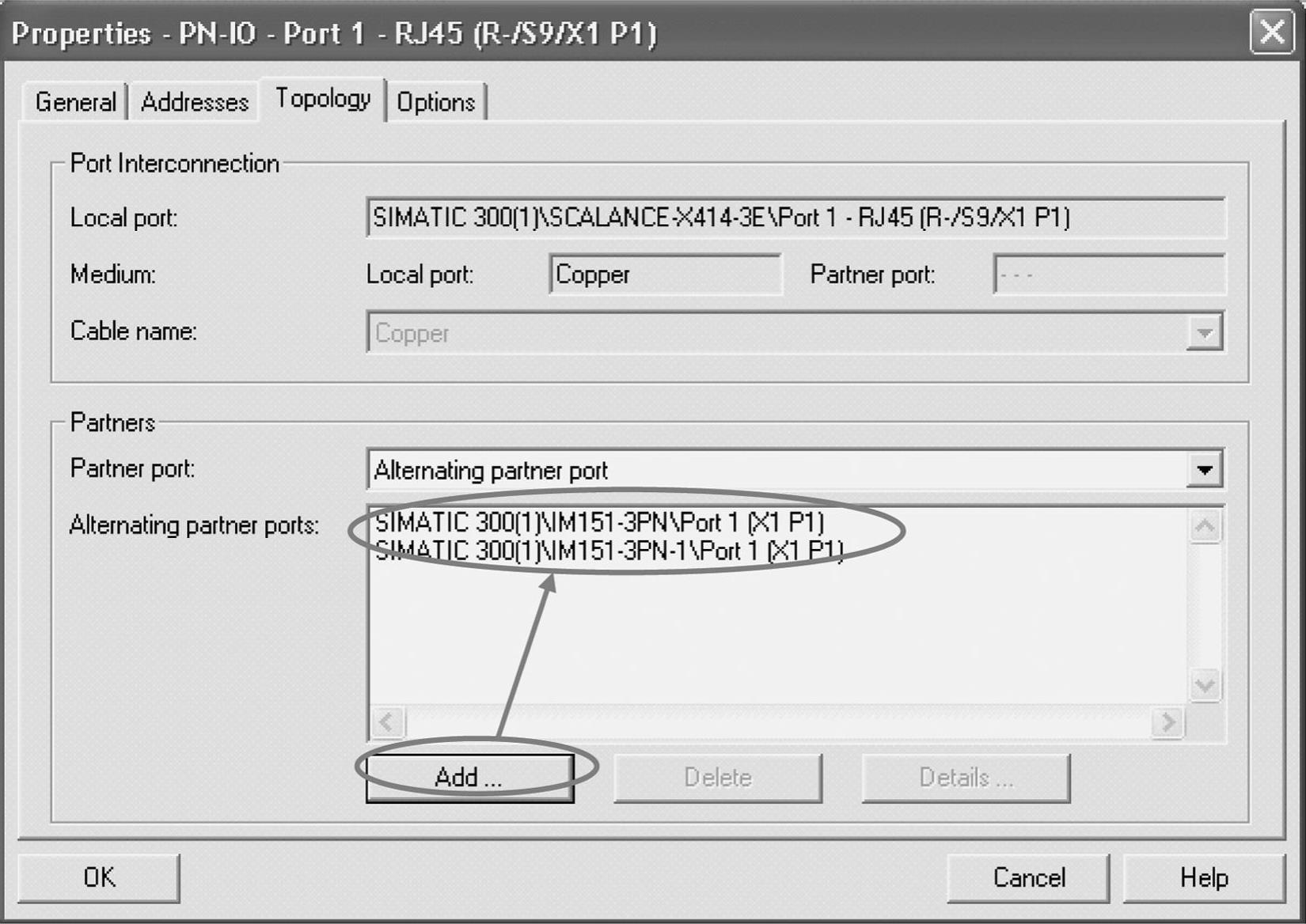
Task: Click the Delete button
Action: tap(718, 778)
